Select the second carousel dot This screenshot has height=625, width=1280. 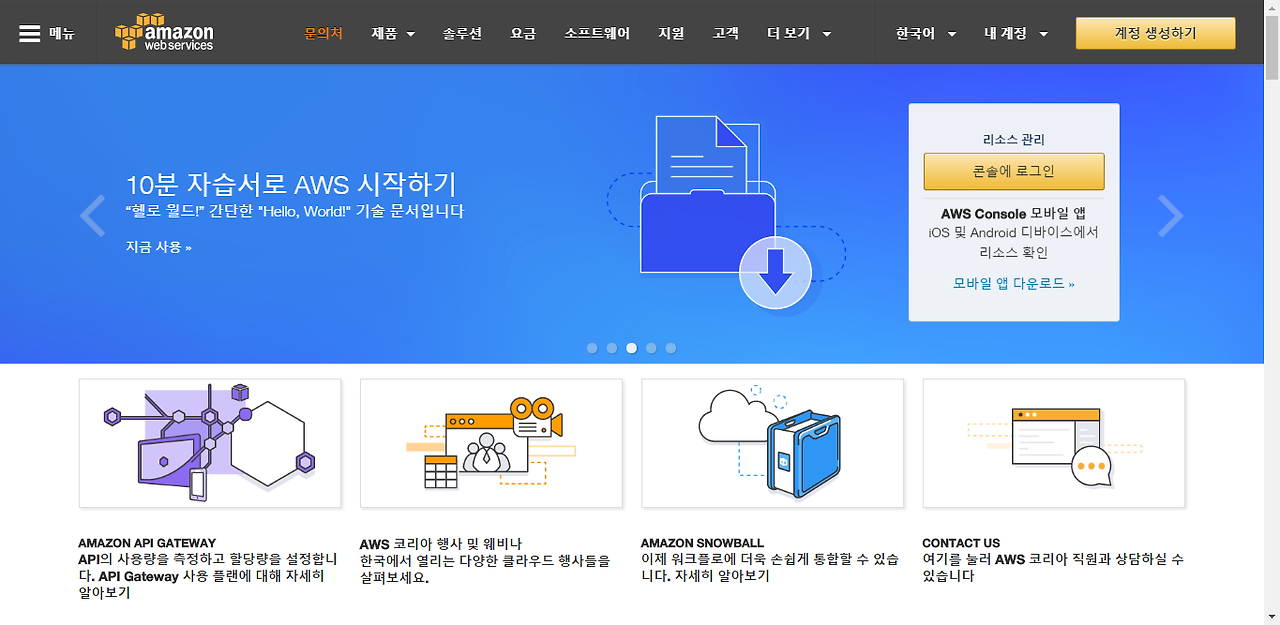[612, 348]
